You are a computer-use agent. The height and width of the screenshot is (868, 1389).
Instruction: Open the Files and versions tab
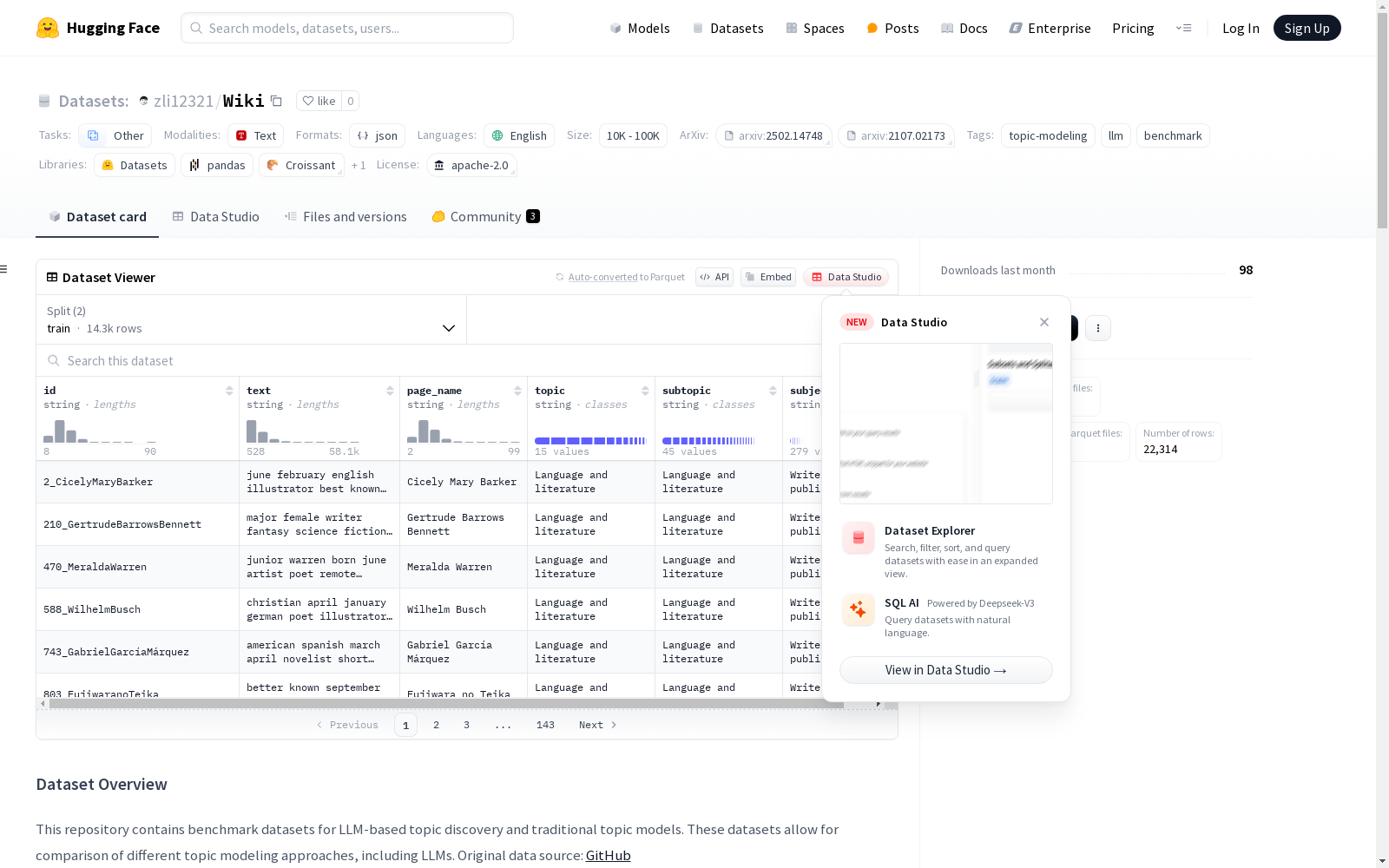[346, 217]
